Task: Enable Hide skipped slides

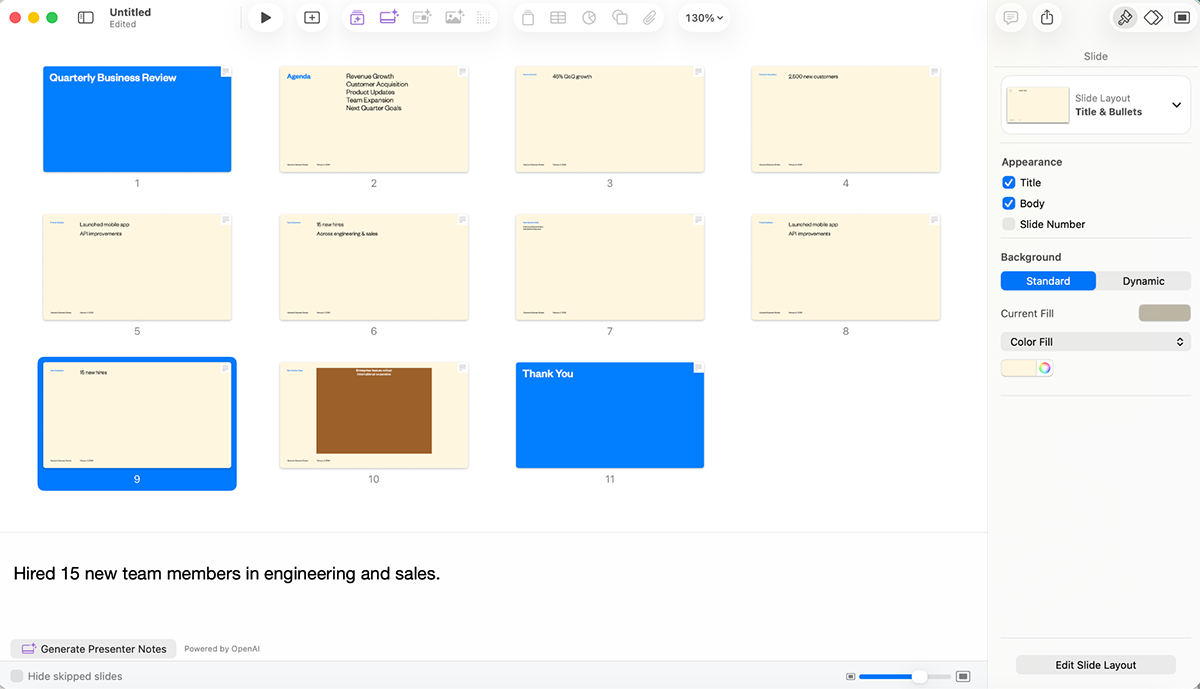Action: coord(17,676)
